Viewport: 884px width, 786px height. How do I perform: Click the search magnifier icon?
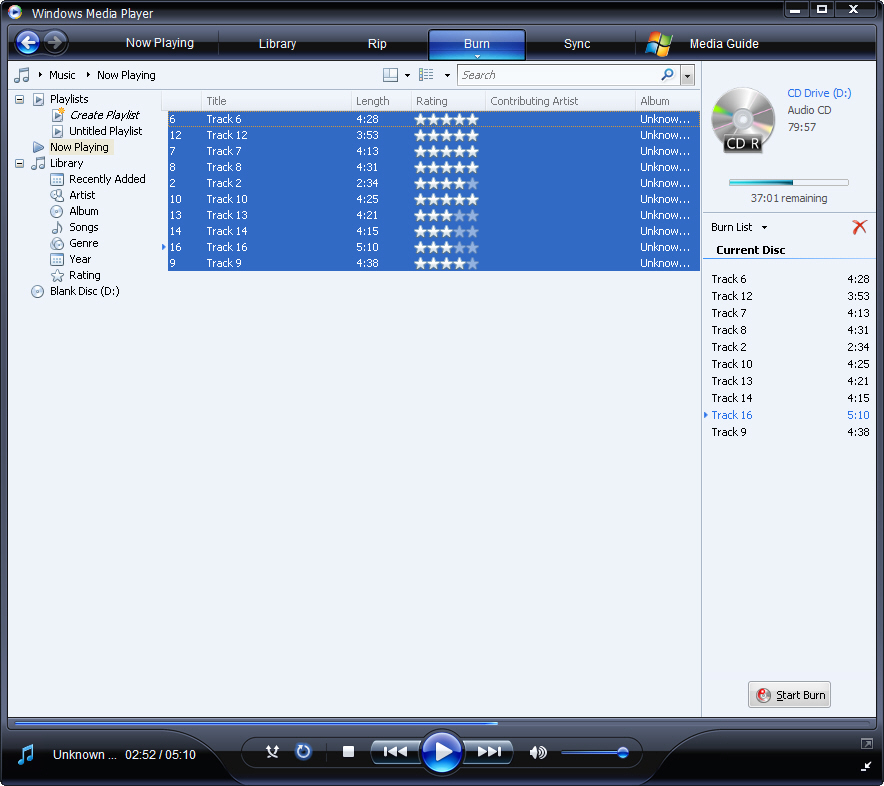[667, 74]
